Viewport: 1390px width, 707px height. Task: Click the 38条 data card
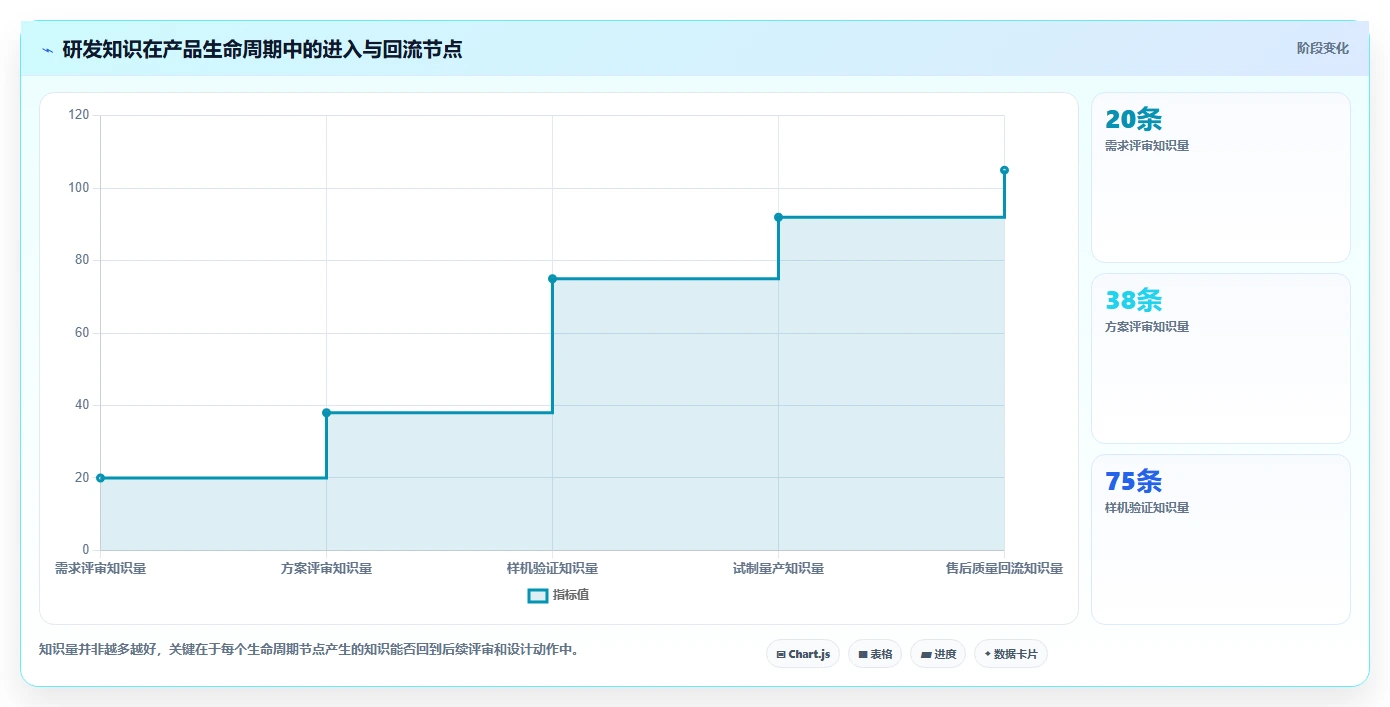point(1221,358)
